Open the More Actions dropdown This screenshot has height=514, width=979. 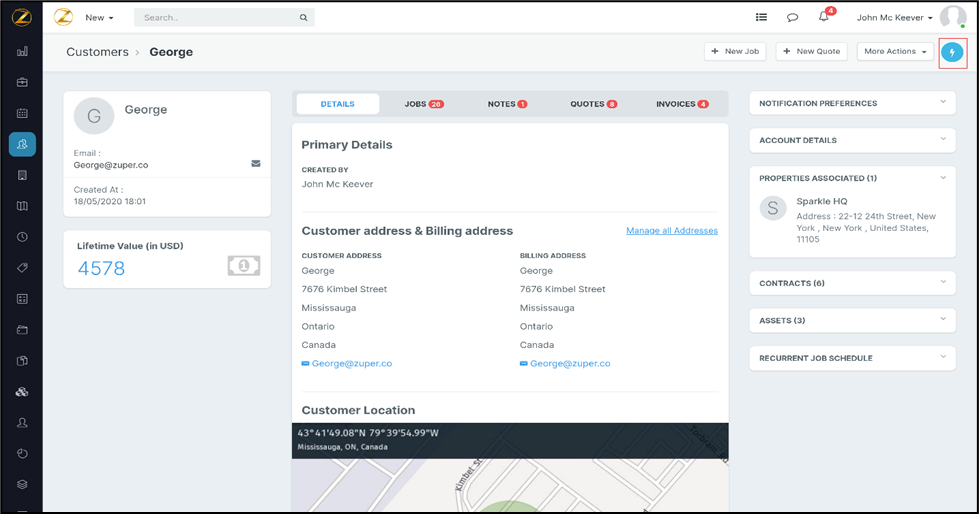click(x=895, y=51)
